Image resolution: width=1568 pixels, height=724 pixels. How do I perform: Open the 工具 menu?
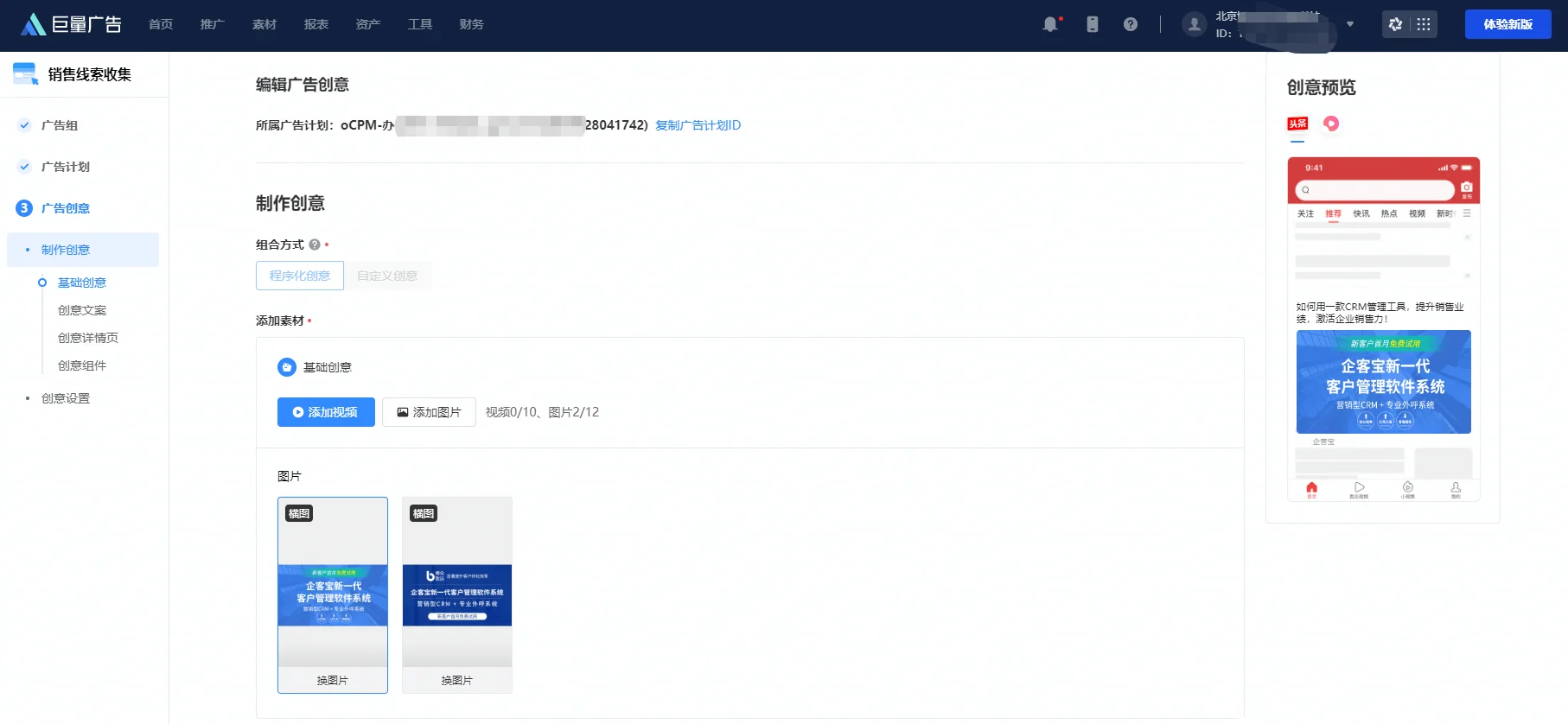(x=420, y=24)
